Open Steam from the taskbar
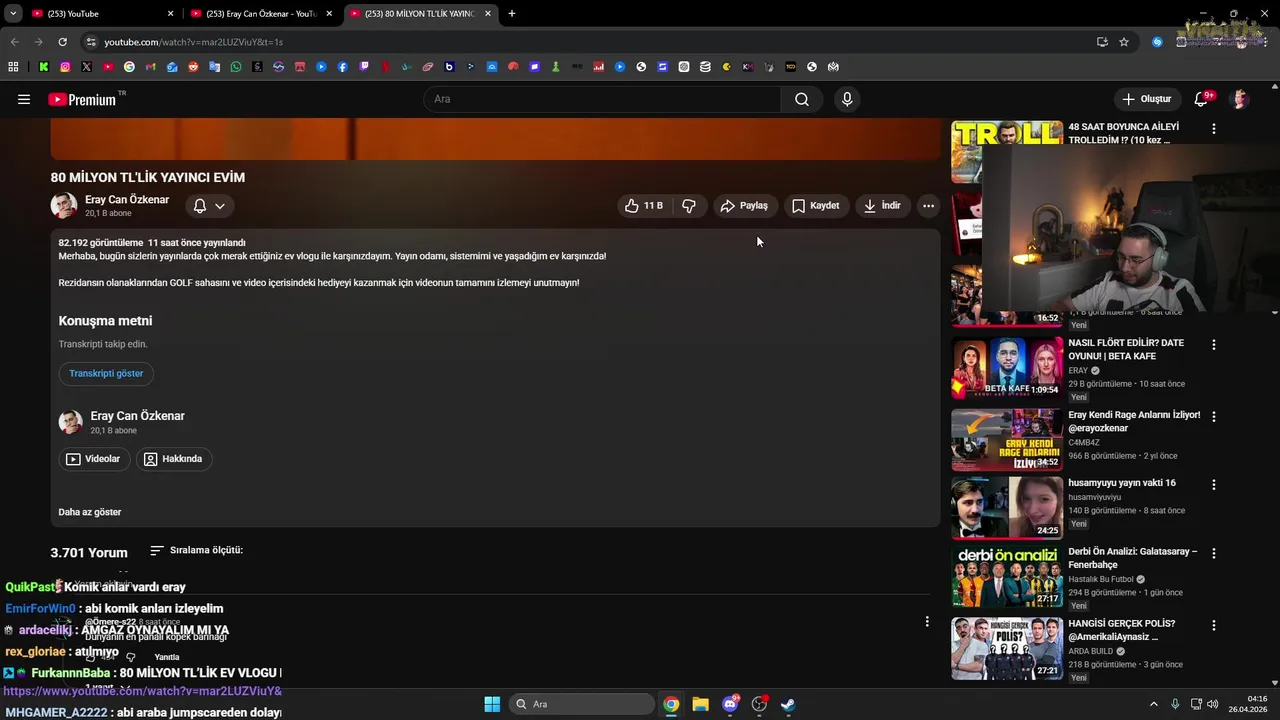The image size is (1280, 720). coord(788,704)
